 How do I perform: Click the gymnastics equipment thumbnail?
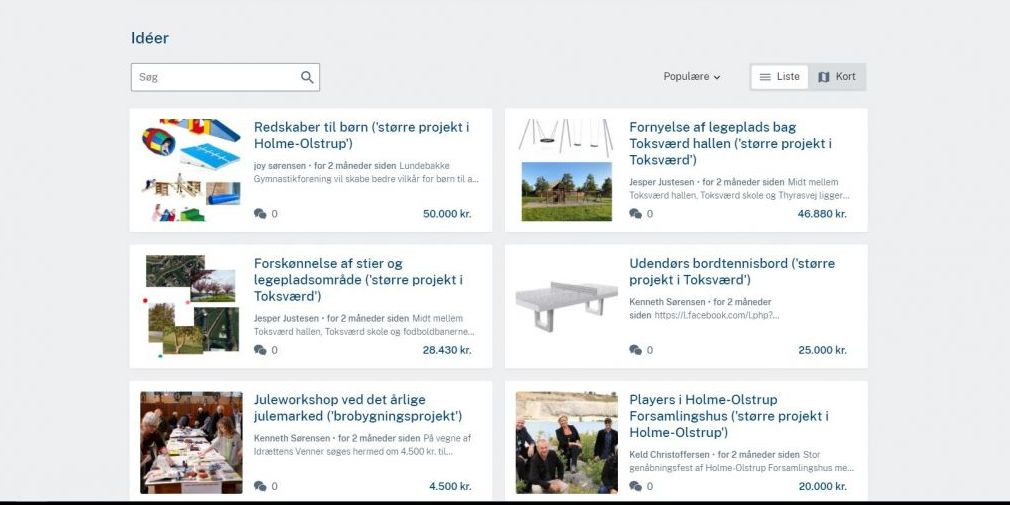[x=191, y=170]
